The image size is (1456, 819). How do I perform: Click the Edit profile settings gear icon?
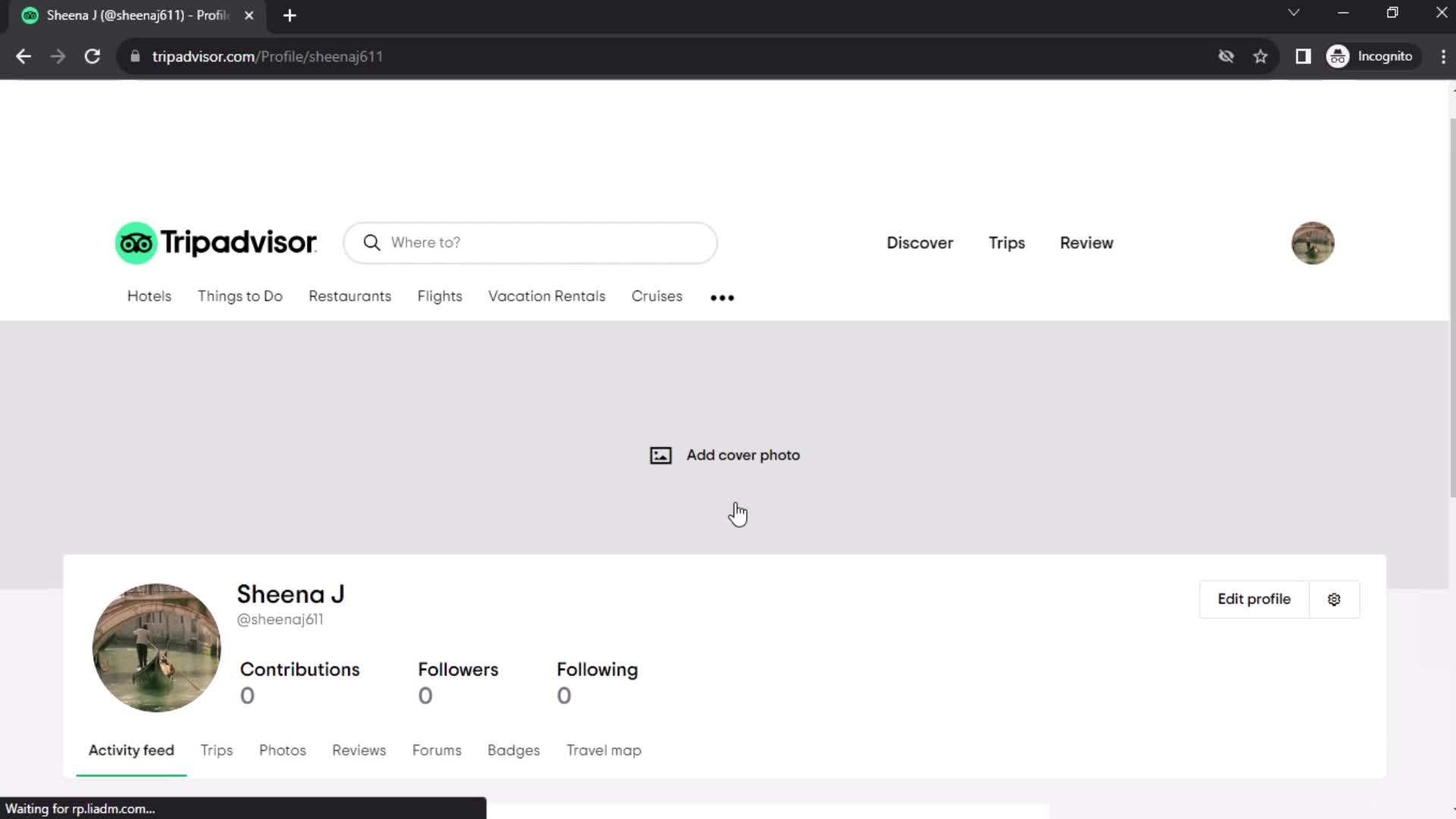(x=1334, y=598)
